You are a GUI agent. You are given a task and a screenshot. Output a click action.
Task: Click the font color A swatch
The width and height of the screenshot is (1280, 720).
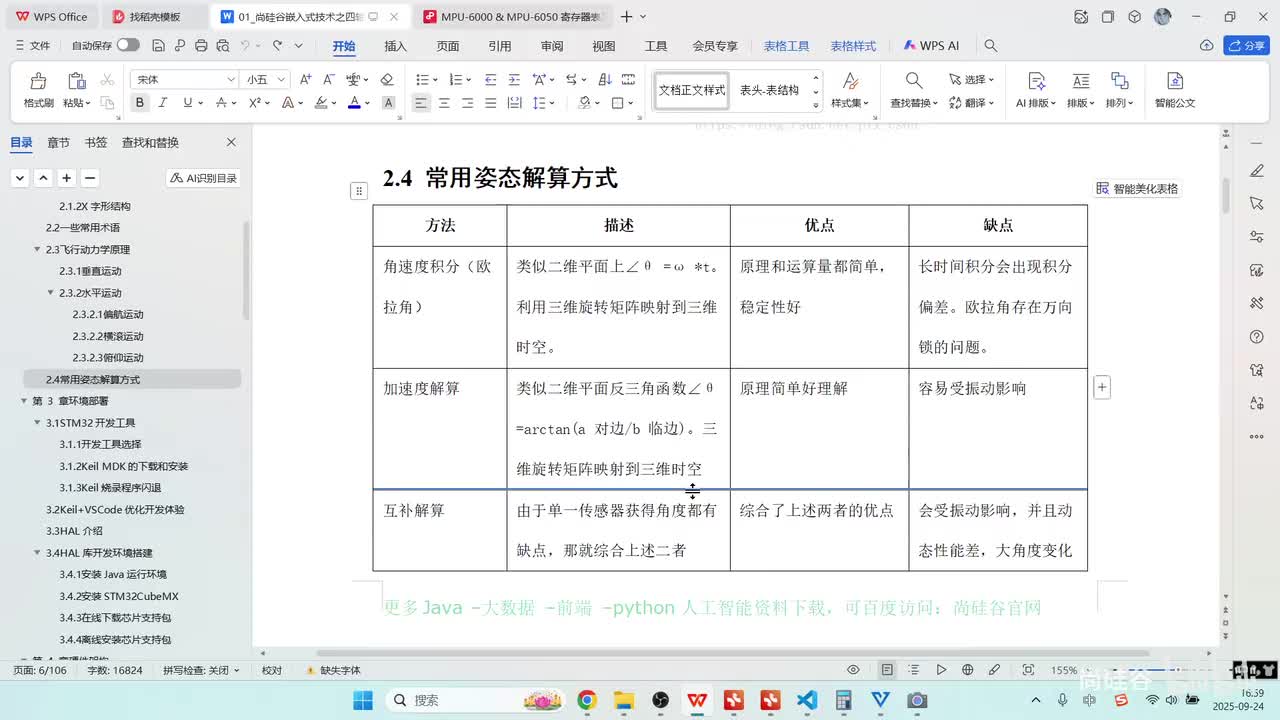pos(354,103)
